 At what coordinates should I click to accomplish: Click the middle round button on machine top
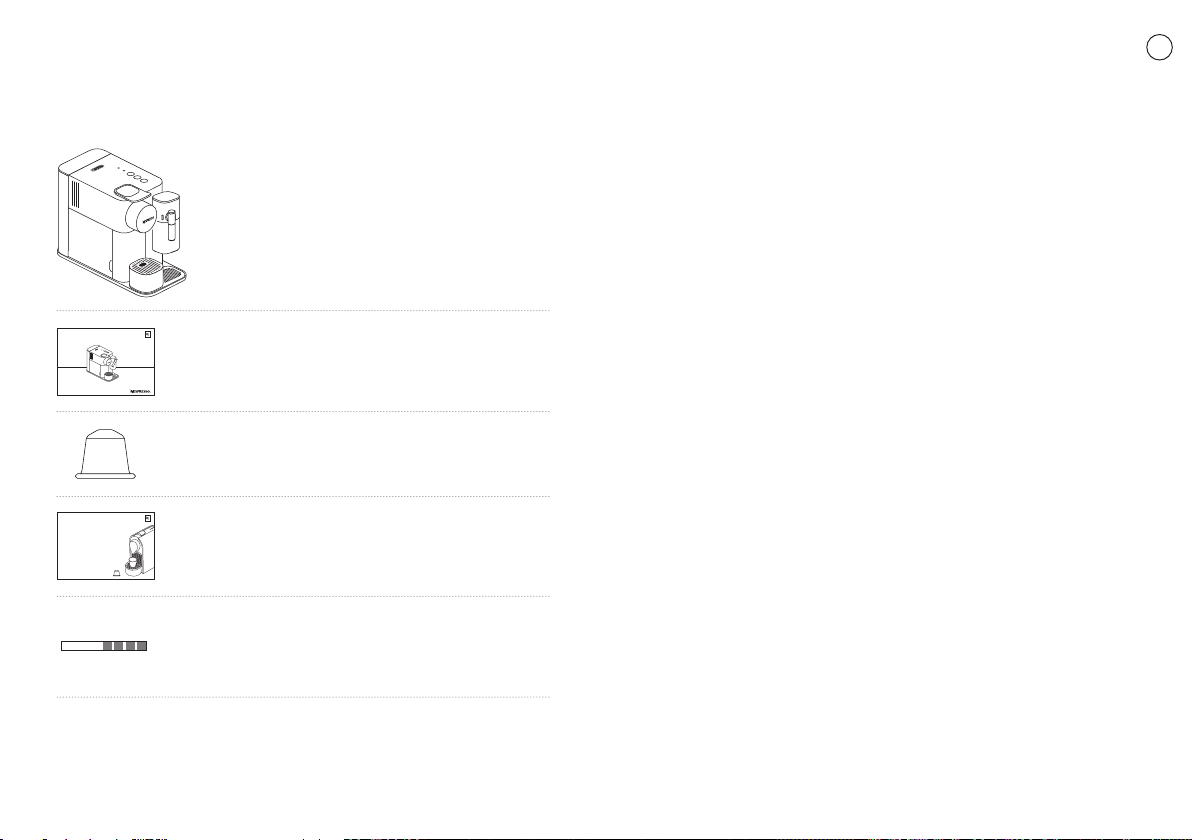click(x=137, y=176)
